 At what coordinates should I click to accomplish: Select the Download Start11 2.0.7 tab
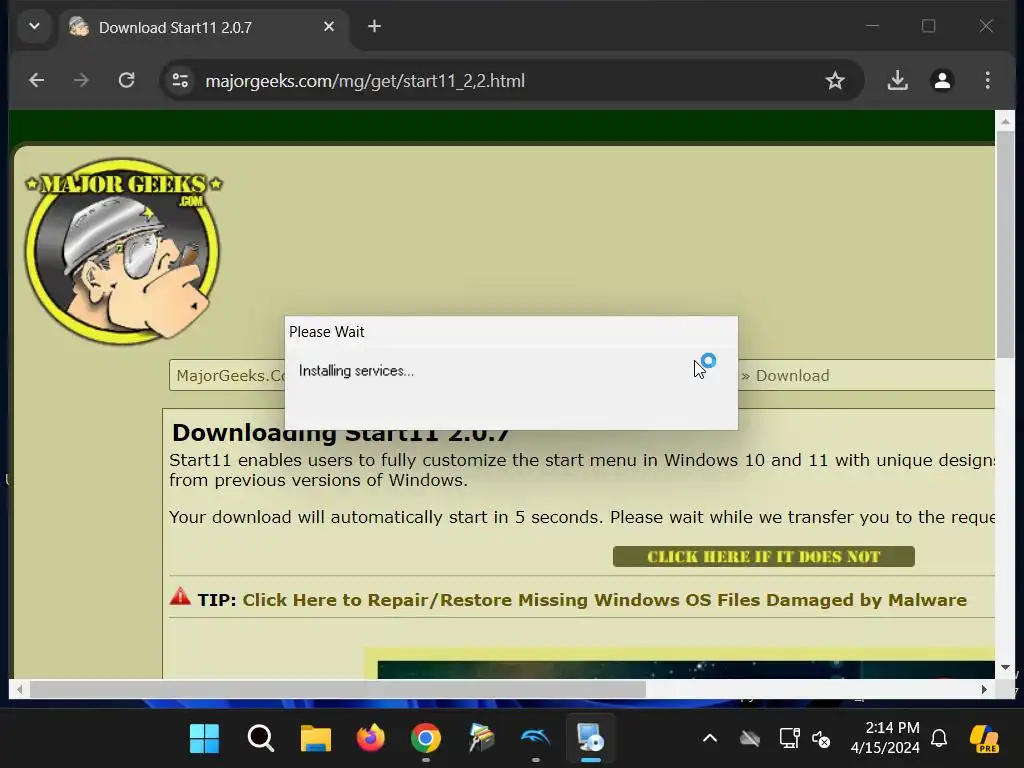[202, 27]
